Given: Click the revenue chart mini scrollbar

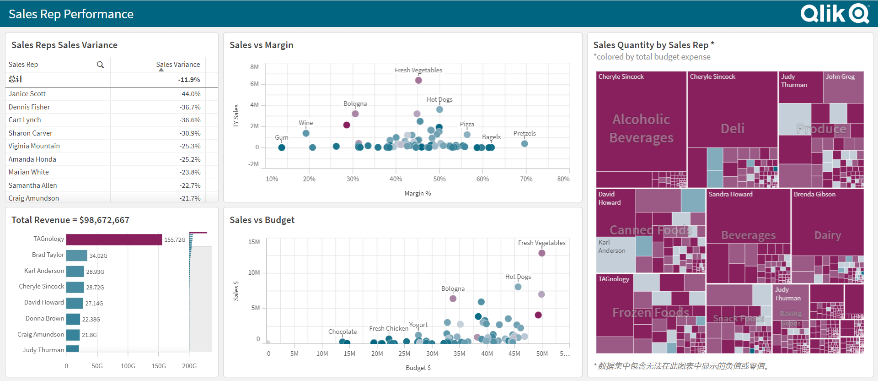Looking at the screenshot, I should tap(200, 291).
